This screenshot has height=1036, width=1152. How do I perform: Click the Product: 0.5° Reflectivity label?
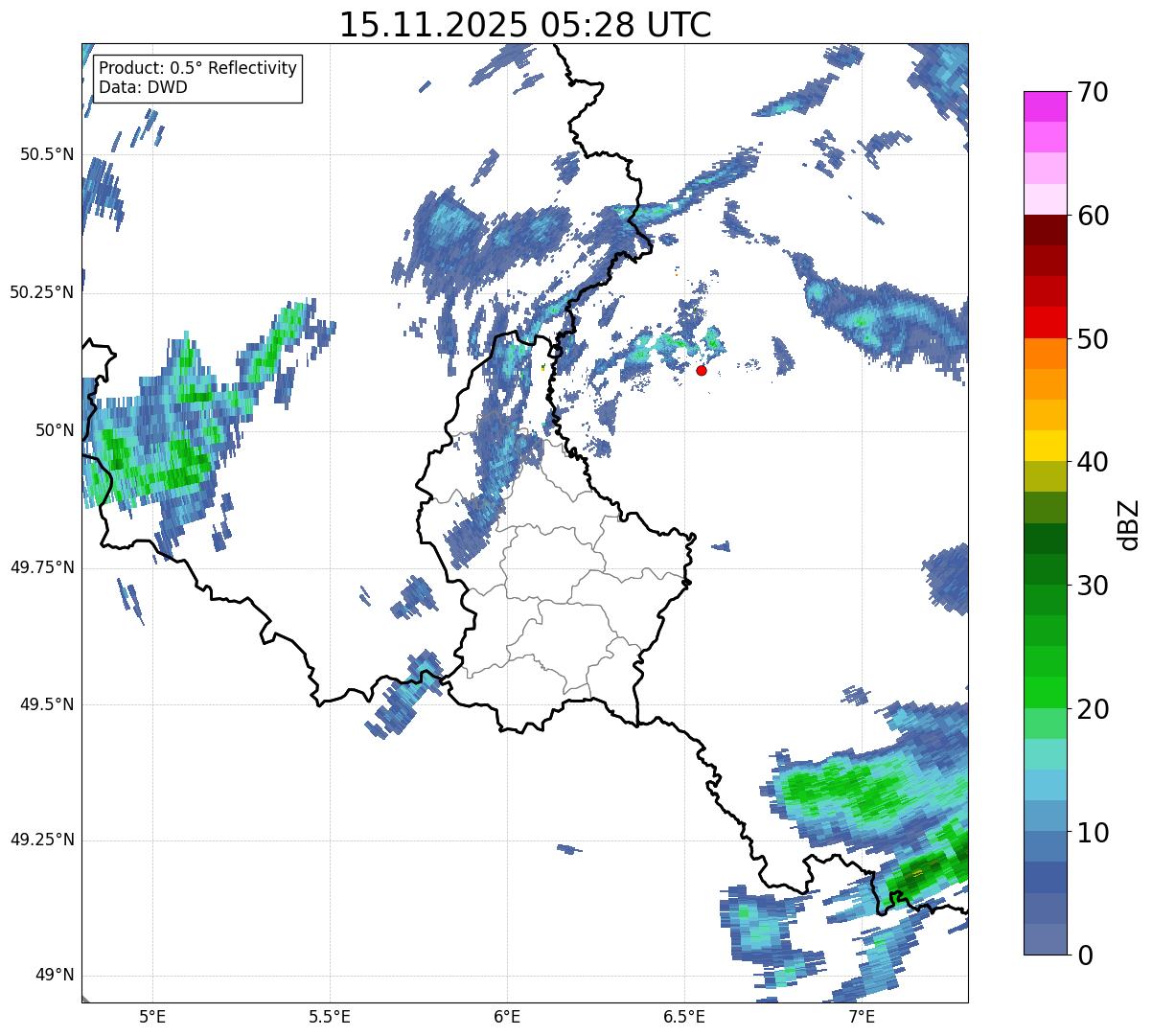pyautogui.click(x=197, y=69)
